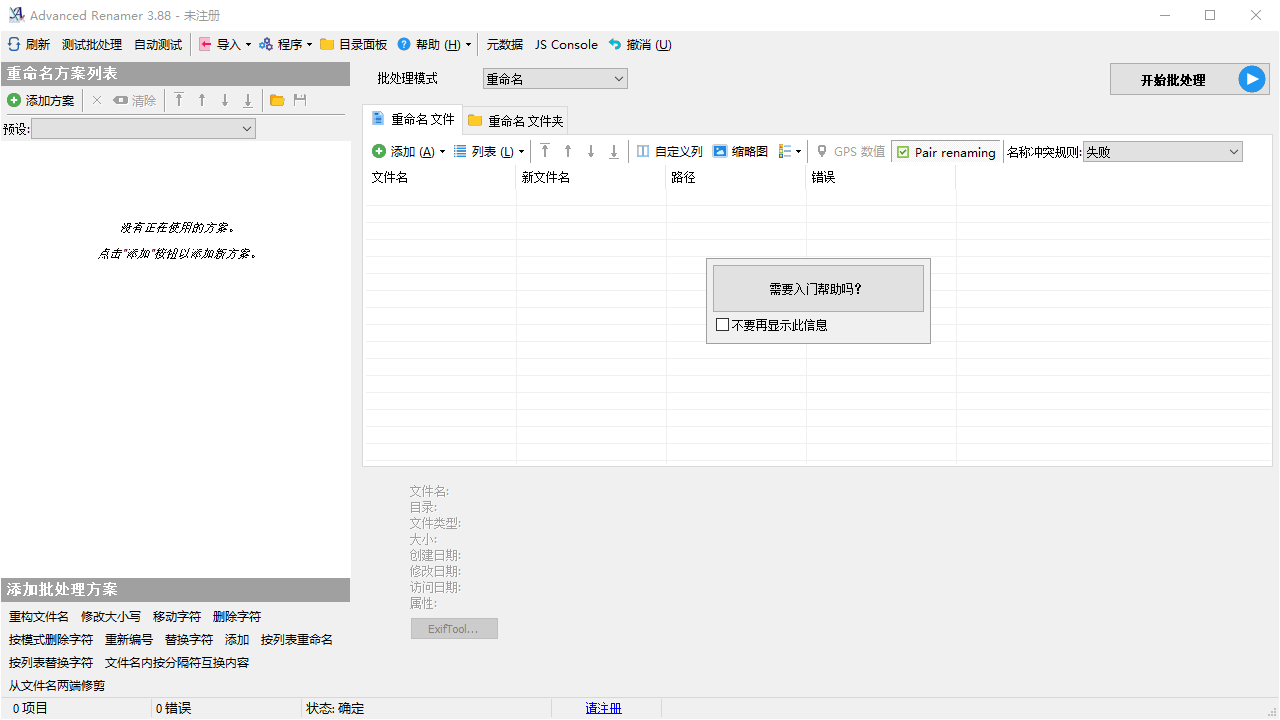Viewport: 1280px width, 720px height.
Task: Click the 撤消 undo icon
Action: point(615,45)
